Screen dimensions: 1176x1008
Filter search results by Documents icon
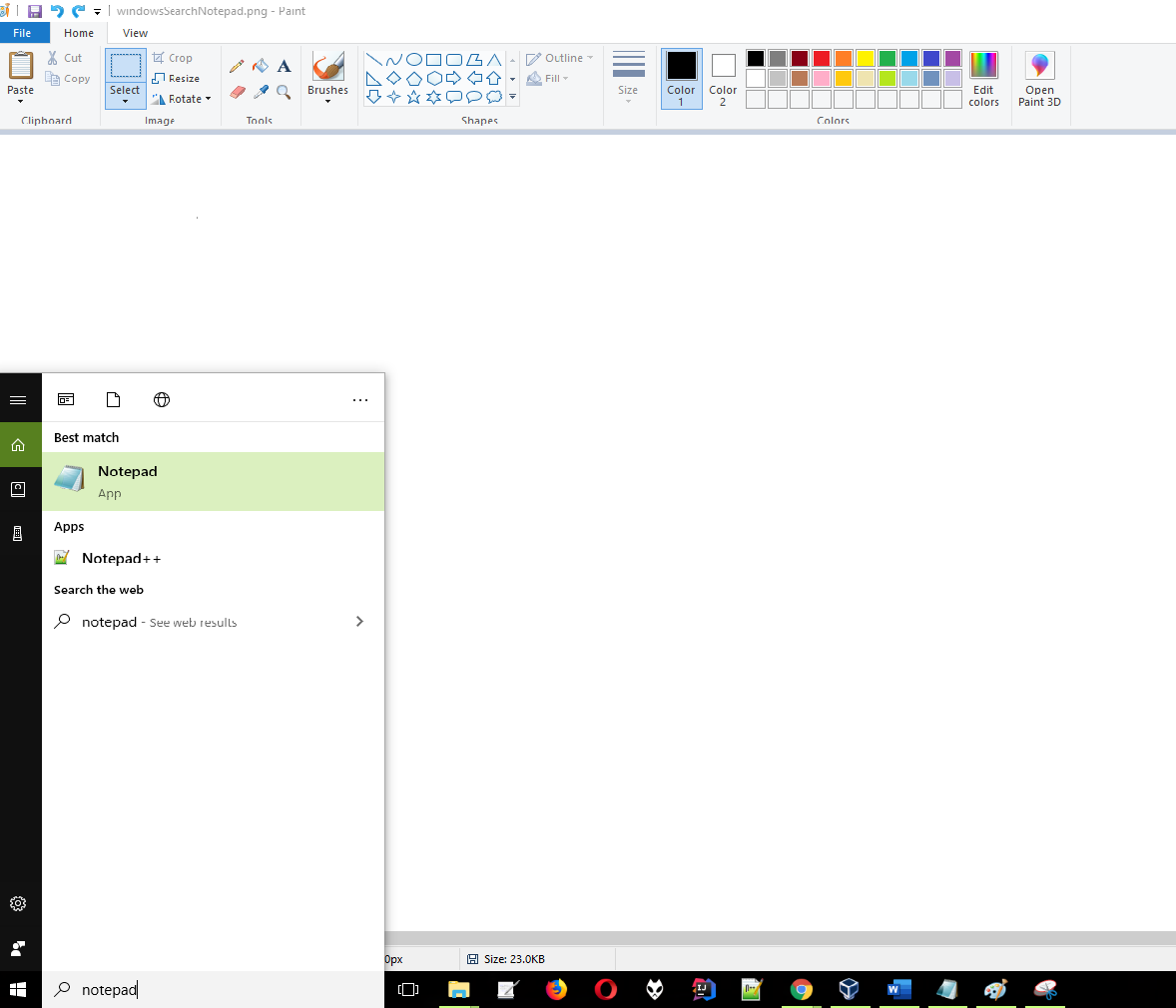(x=113, y=400)
